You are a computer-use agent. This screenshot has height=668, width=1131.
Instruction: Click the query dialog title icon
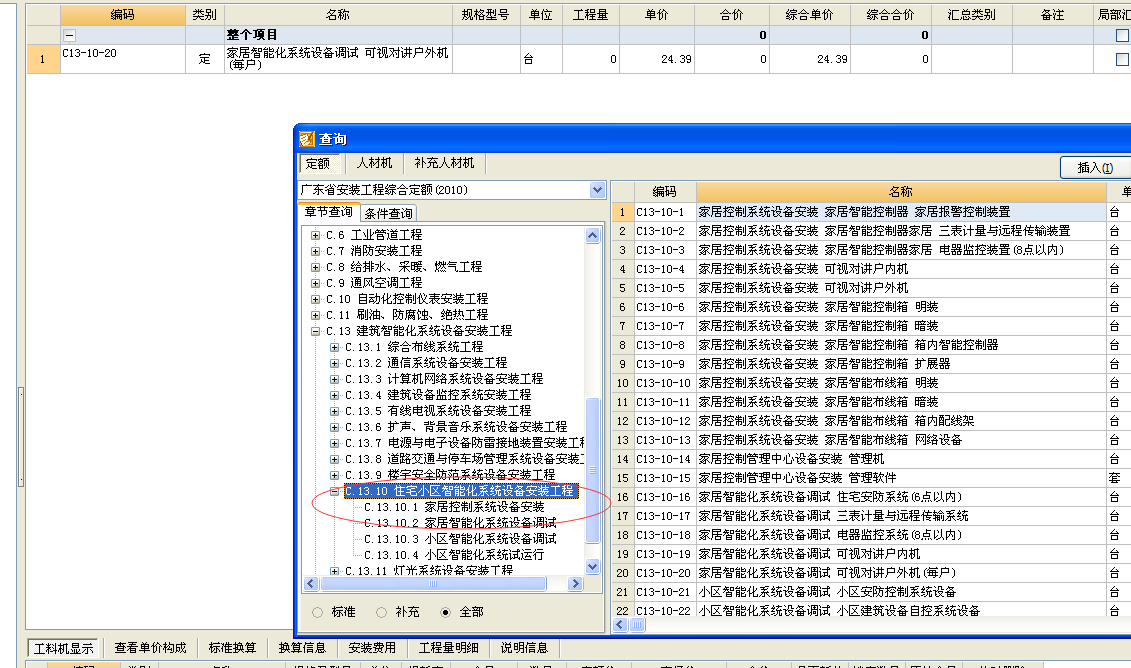pos(307,139)
